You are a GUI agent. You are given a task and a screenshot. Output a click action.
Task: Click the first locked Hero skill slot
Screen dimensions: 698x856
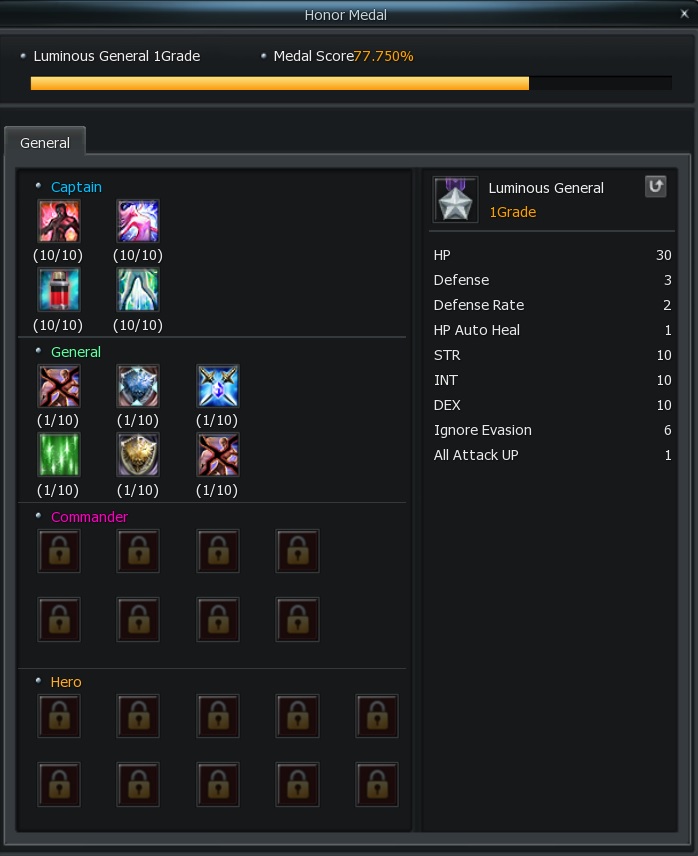coord(59,716)
